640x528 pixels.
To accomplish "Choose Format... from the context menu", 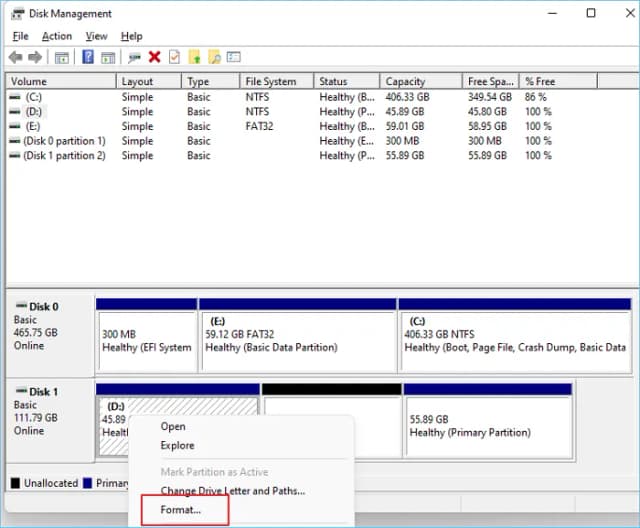I will pos(181,510).
